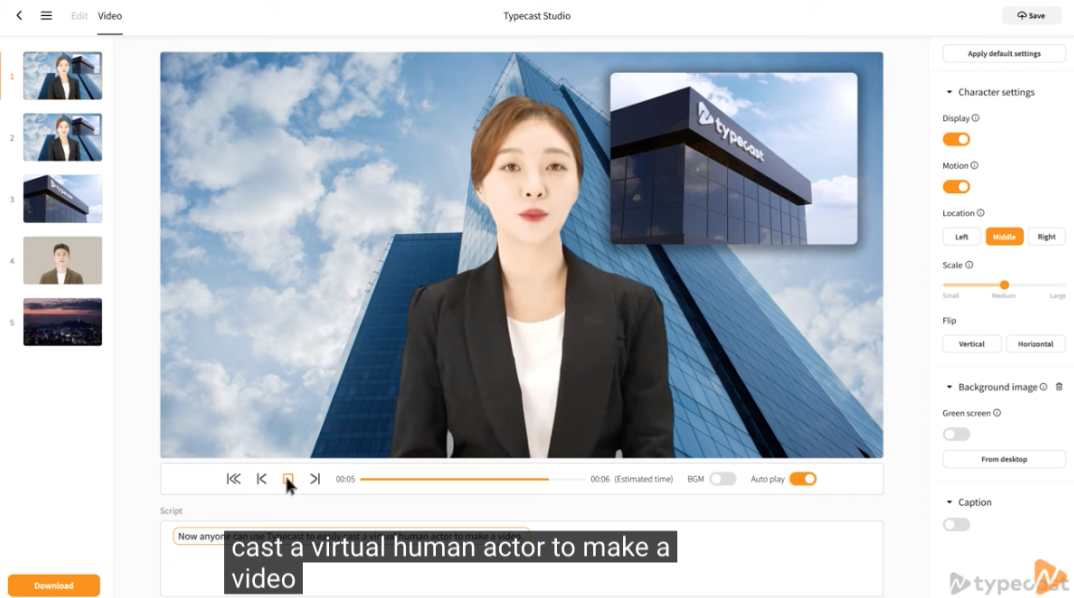This screenshot has height=598, width=1074.
Task: Select the Video tab
Action: pos(110,16)
